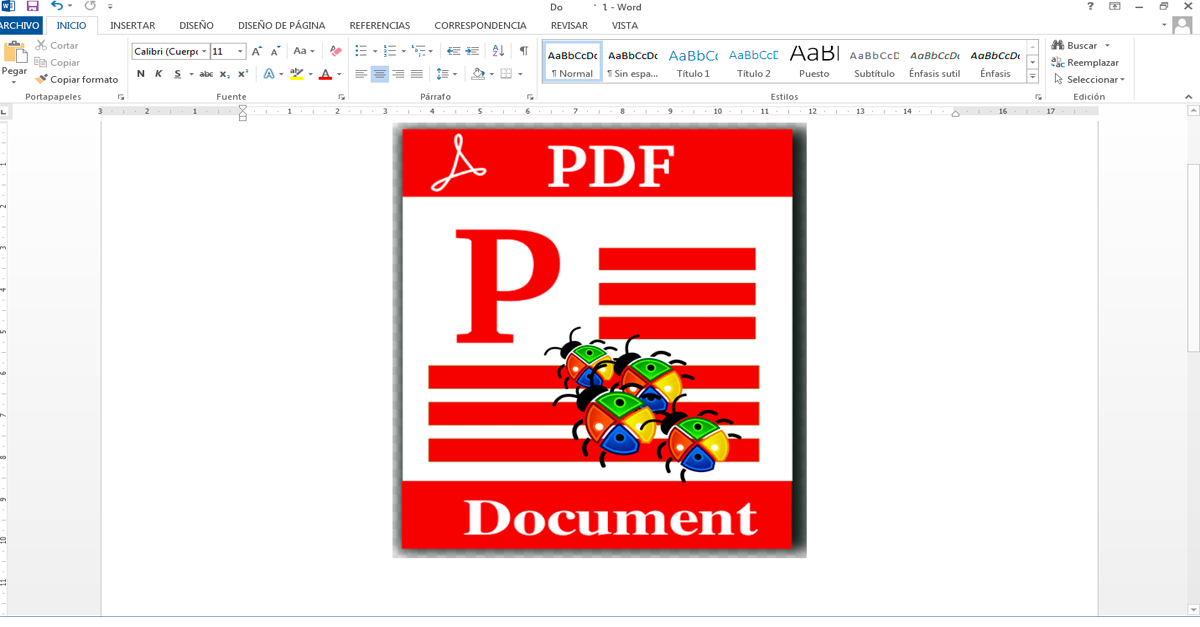This screenshot has height=627, width=1200.
Task: Click the borders icon
Action: [x=506, y=74]
